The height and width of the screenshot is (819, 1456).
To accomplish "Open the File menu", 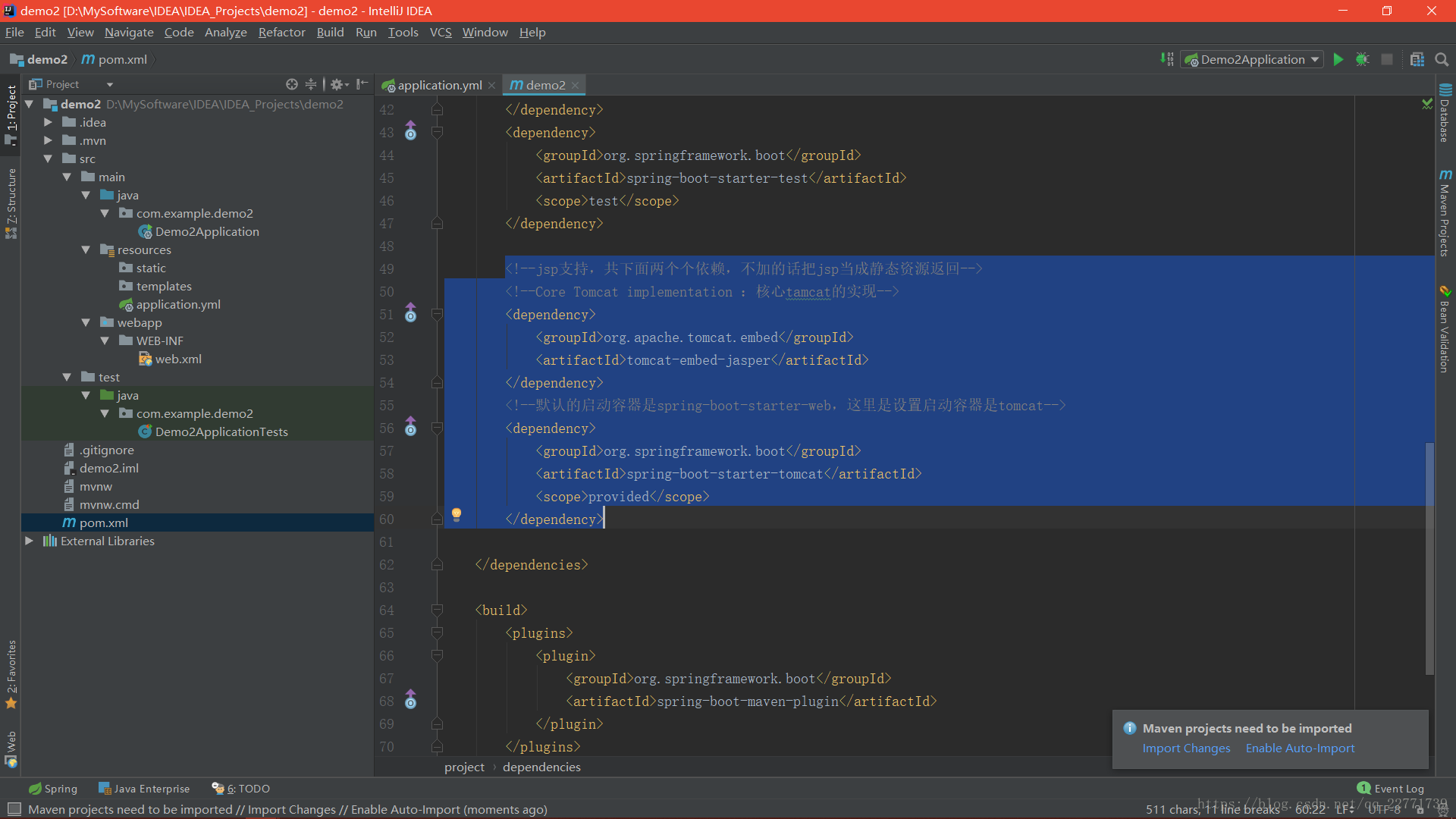I will coord(14,32).
